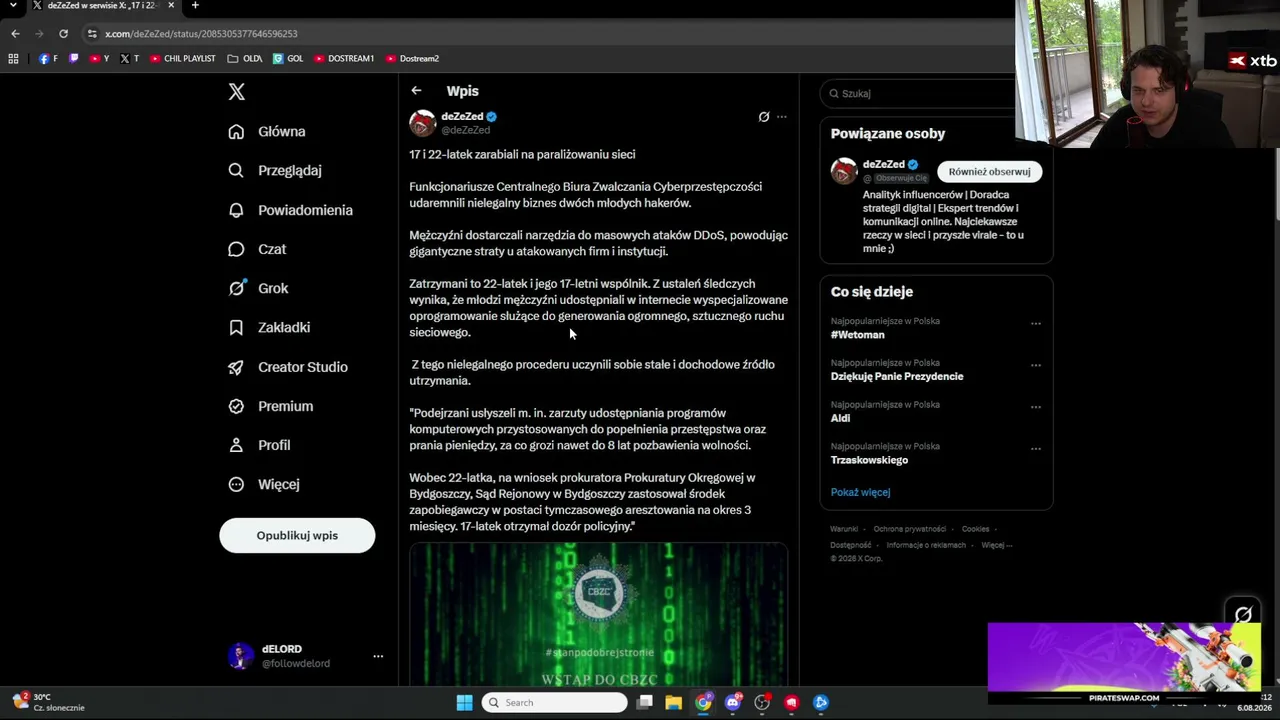Viewport: 1280px width, 720px height.
Task: Click the Premium badge icon
Action: tap(236, 406)
